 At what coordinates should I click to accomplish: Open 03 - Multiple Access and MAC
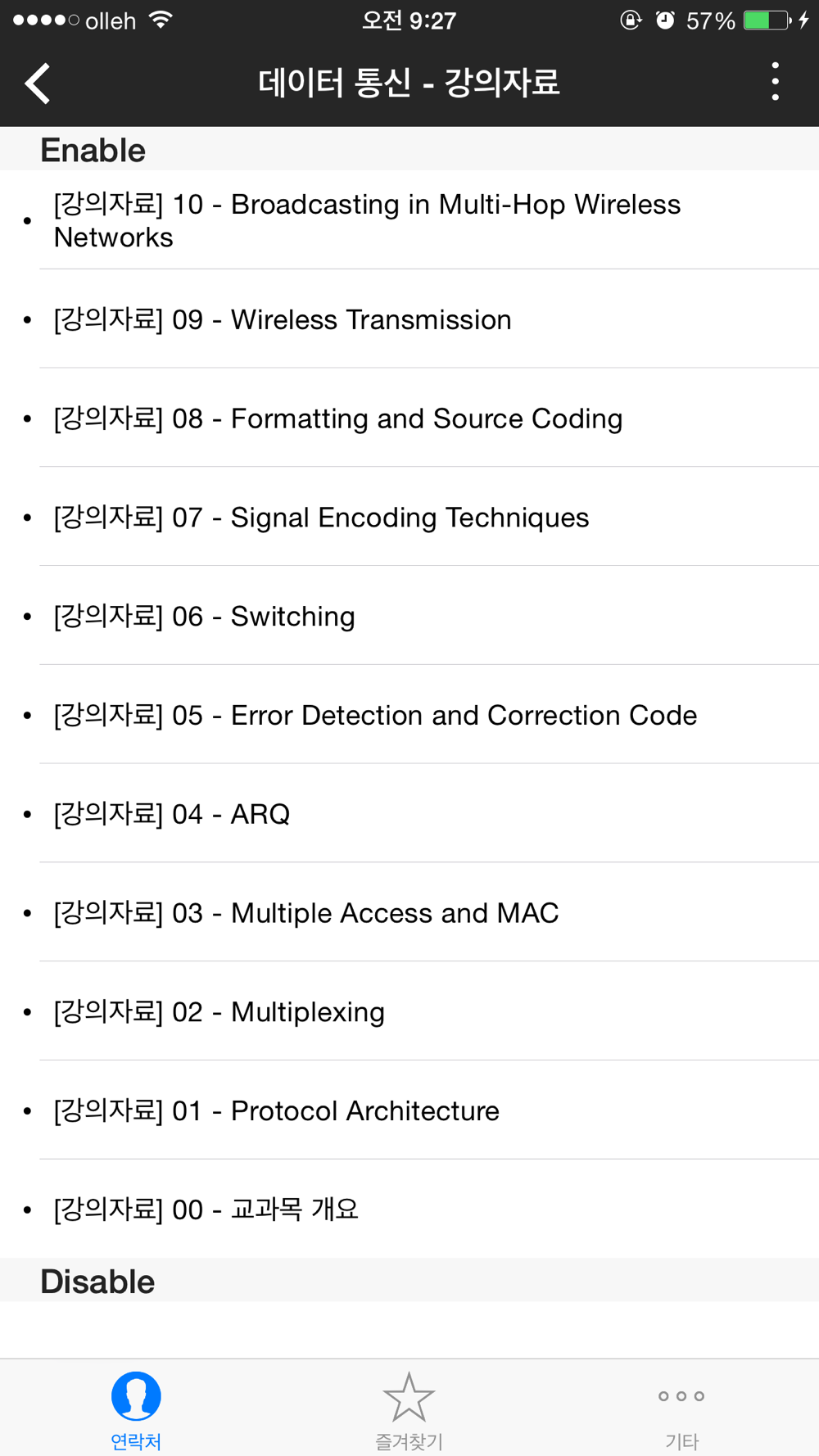(x=409, y=912)
